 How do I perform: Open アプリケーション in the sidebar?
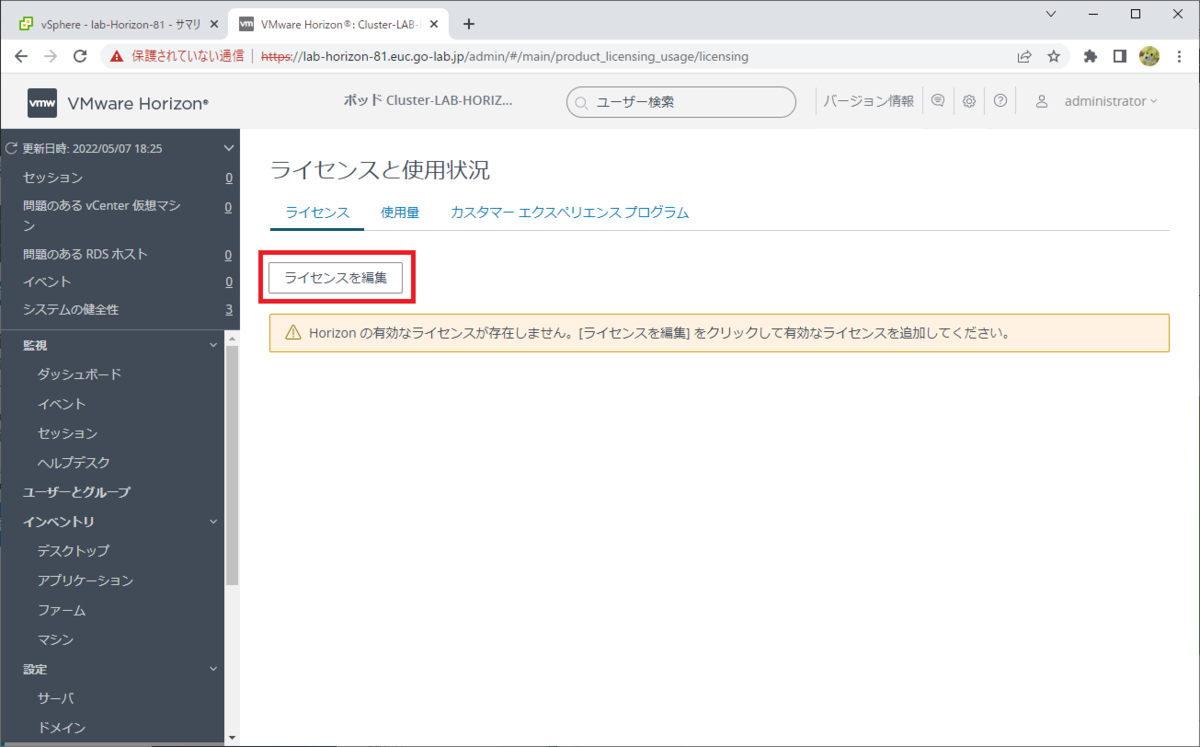click(x=85, y=580)
